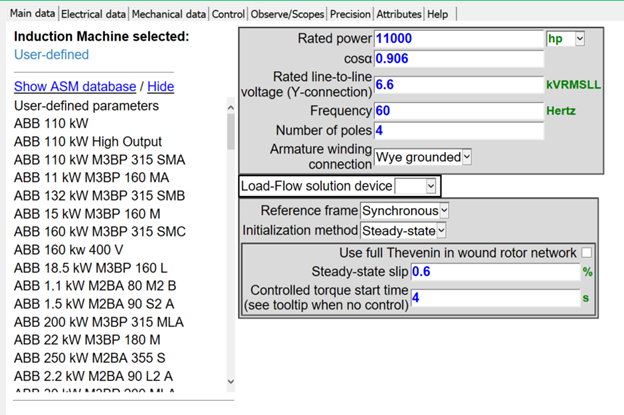
Task: Toggle Use full Thevenin in wound rotor network
Action: pyautogui.click(x=586, y=253)
